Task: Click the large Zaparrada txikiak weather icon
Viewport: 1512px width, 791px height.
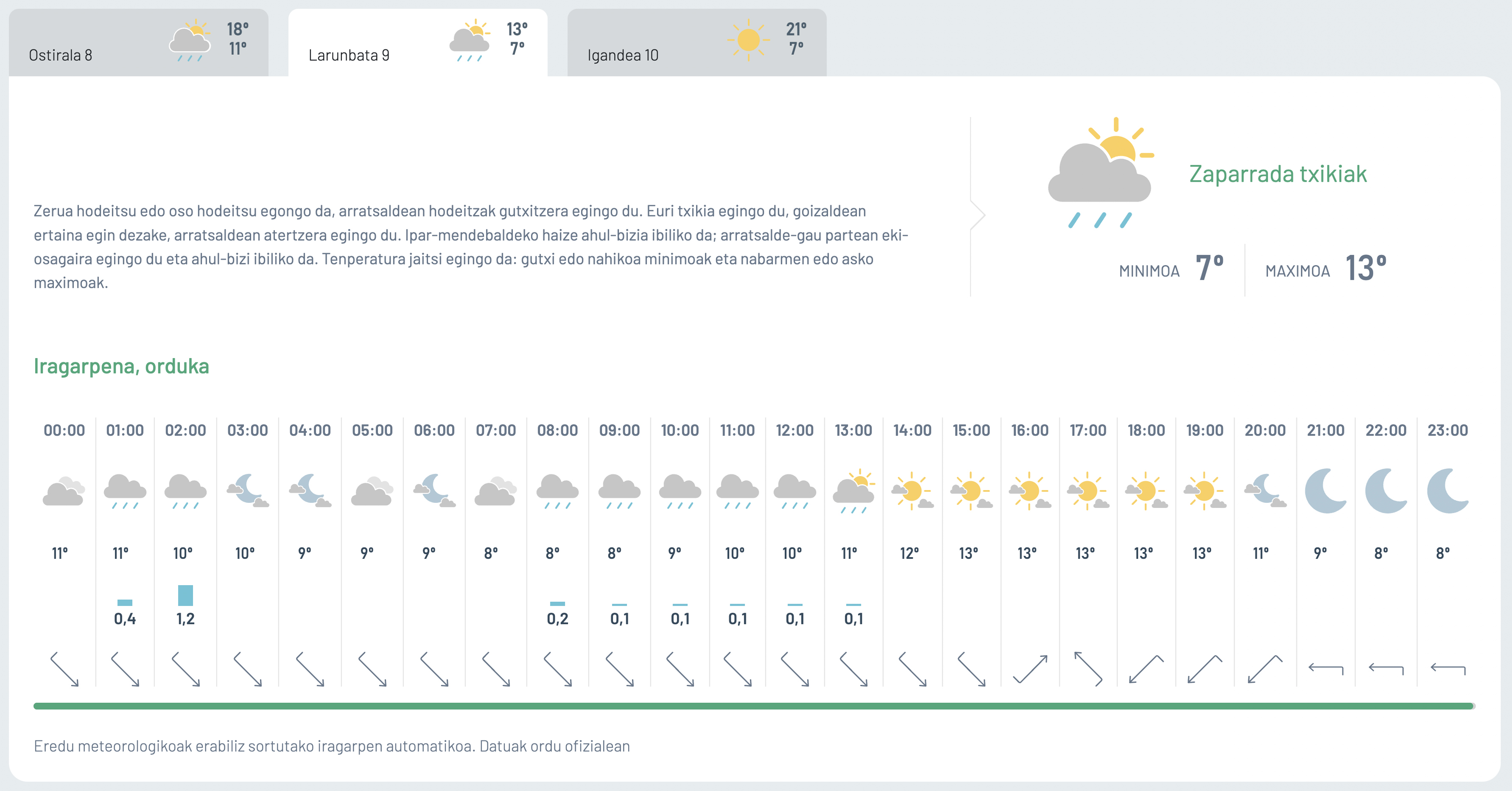Action: tap(1101, 172)
